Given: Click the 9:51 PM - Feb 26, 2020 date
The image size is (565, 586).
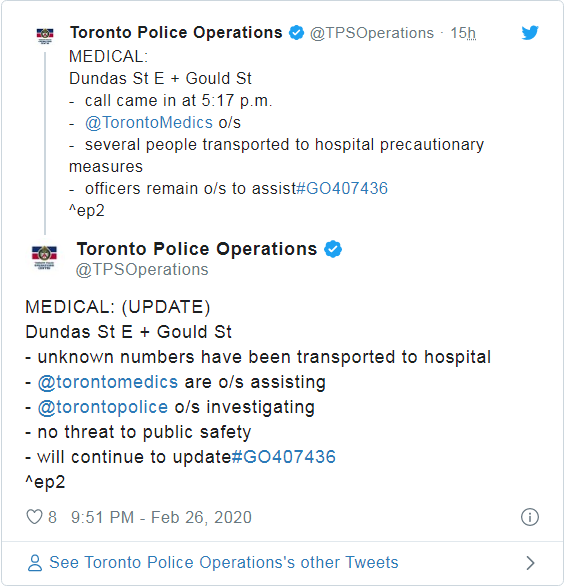Looking at the screenshot, I should click(x=161, y=517).
